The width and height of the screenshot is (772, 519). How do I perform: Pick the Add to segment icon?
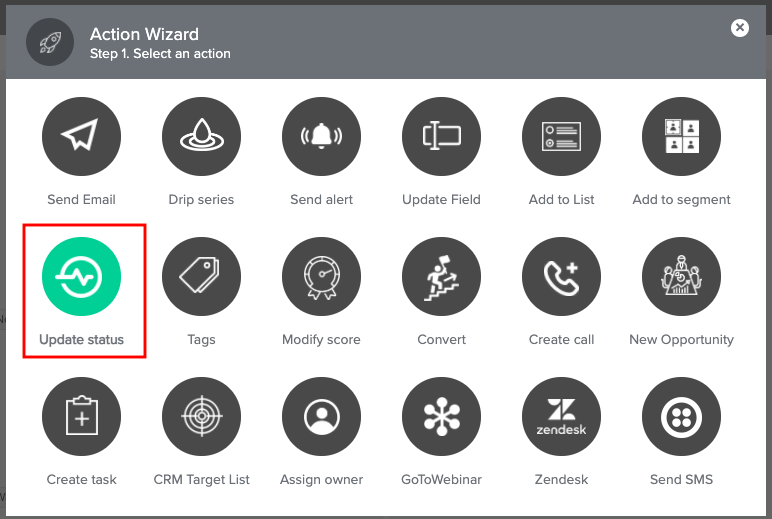pos(682,136)
